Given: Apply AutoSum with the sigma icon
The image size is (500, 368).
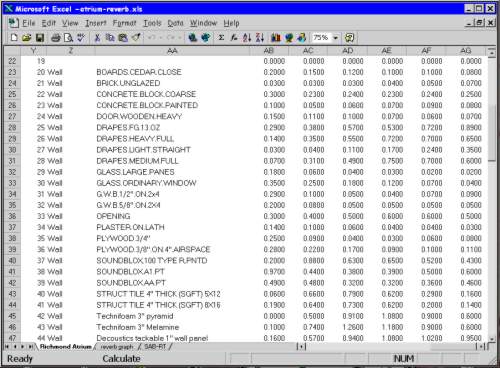Looking at the screenshot, I should [221, 38].
